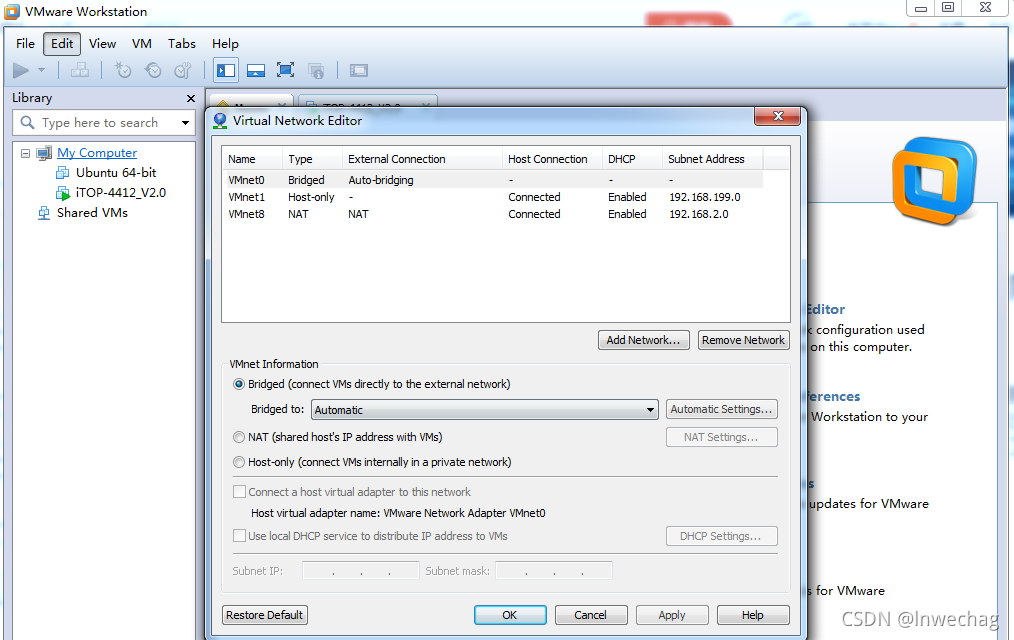Screen dimensions: 1014x640
Task: Click the Virtual Network Editor title icon
Action: pos(220,121)
